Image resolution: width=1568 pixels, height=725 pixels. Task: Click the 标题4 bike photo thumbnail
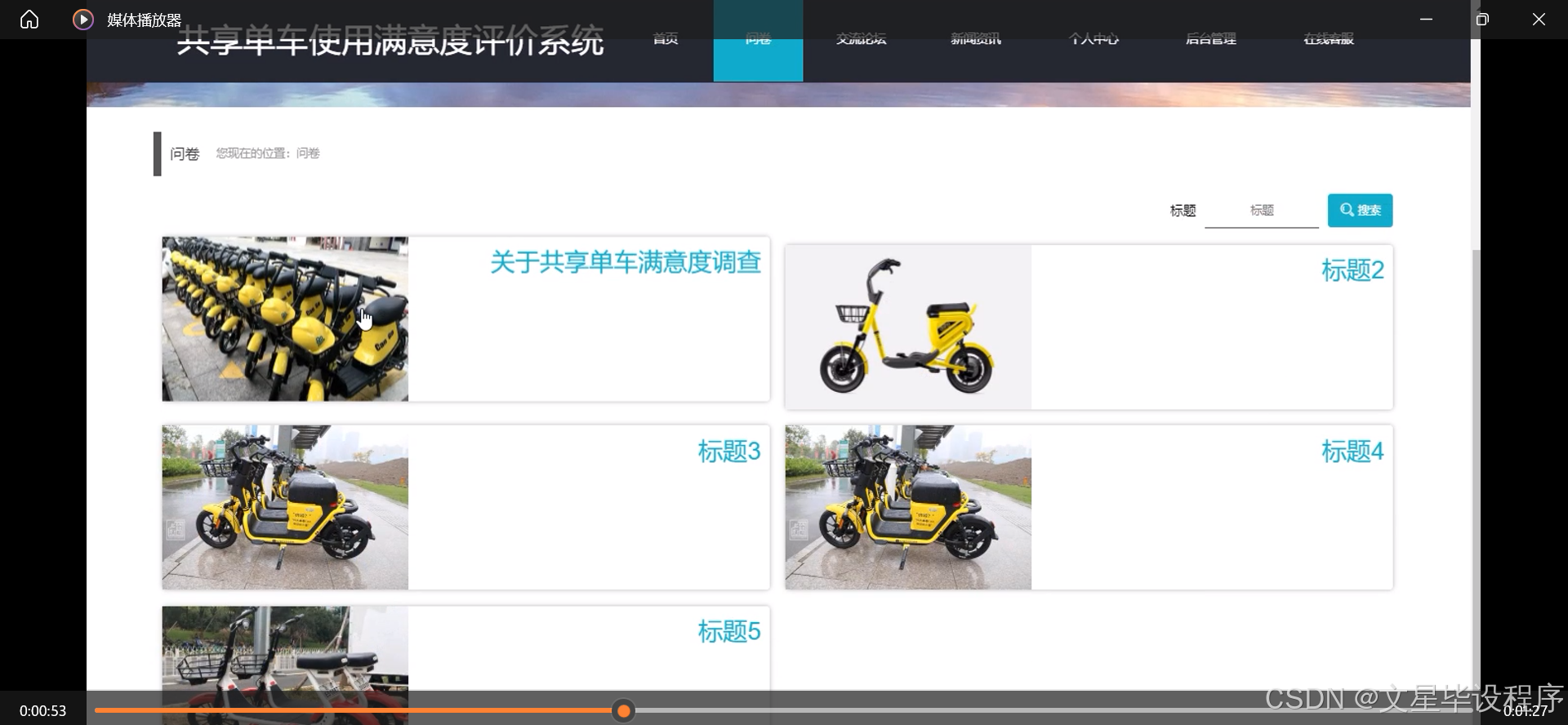(908, 507)
